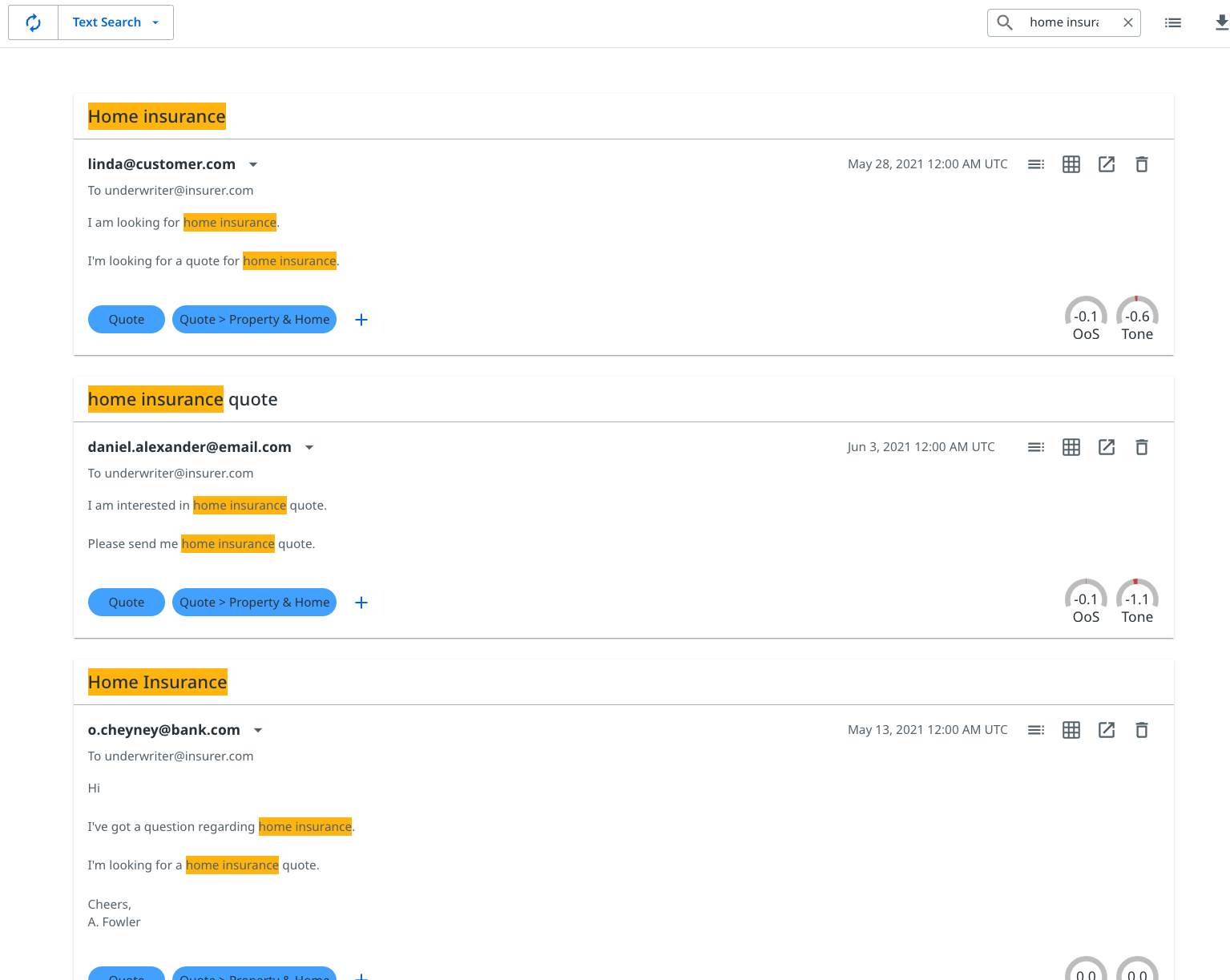Open table view for daniel.alexander@email.com email

tap(1071, 446)
